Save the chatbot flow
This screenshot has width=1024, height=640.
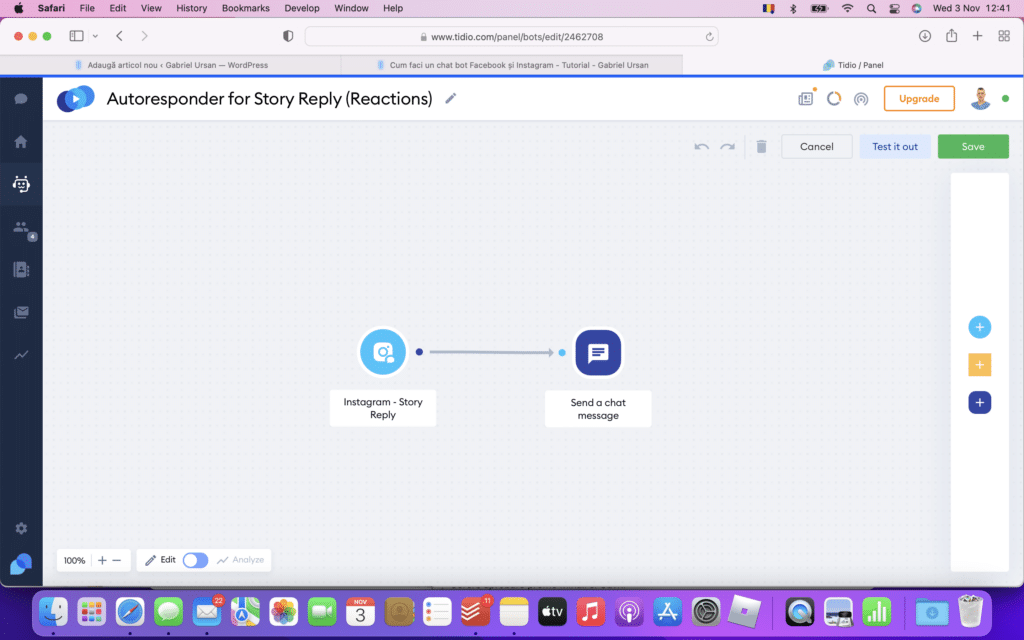973,146
